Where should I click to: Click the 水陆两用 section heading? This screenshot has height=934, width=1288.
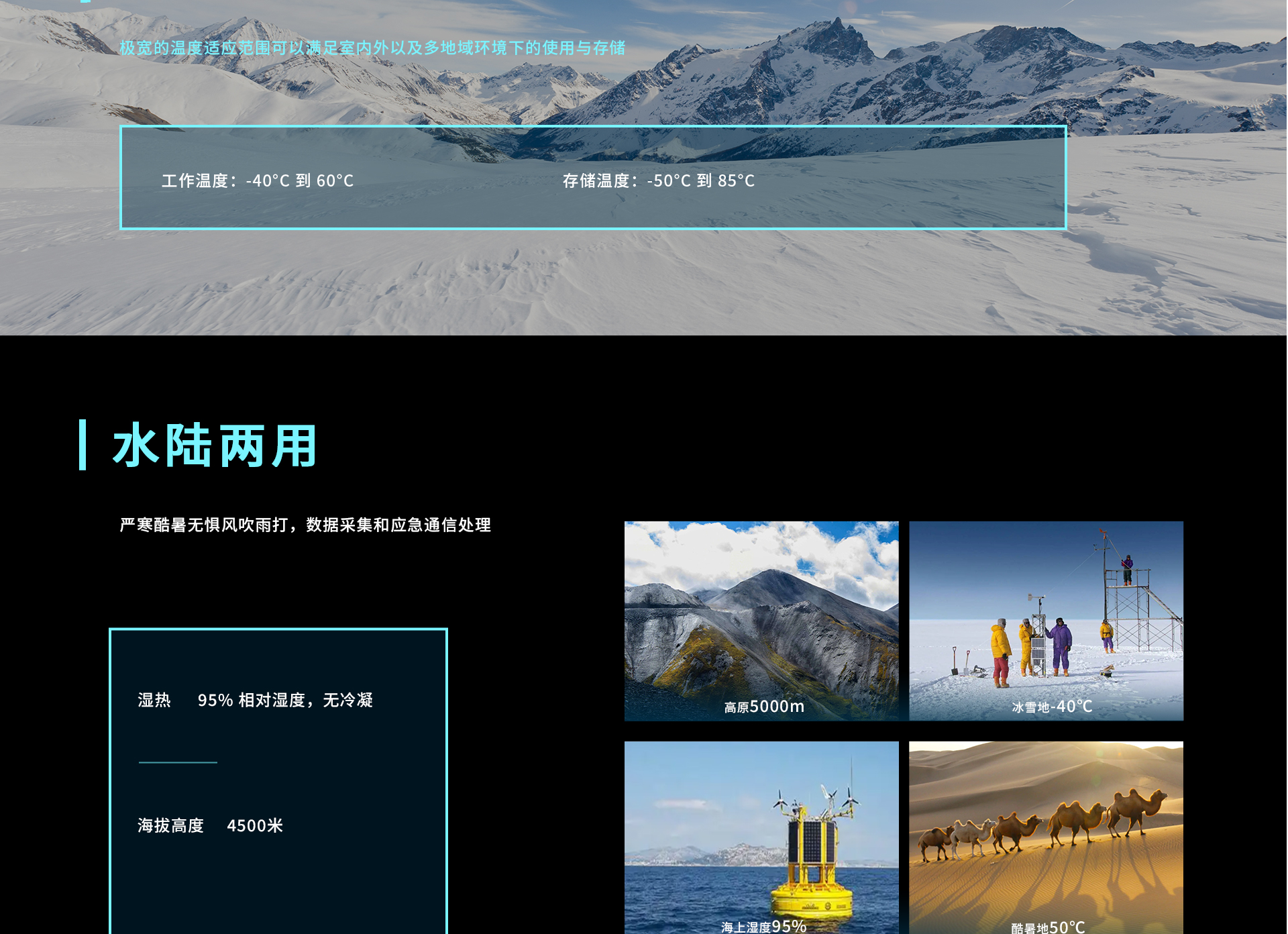pos(215,446)
